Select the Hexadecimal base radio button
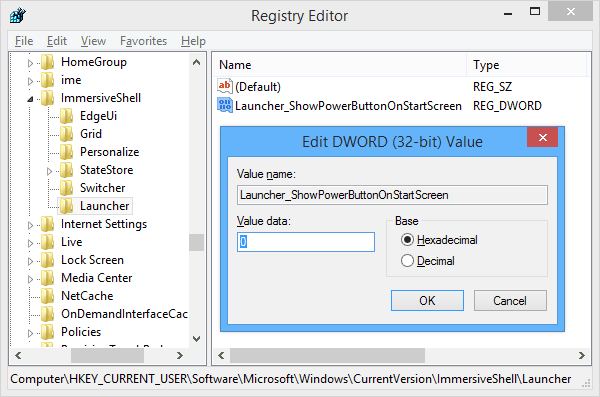Screen dimensions: 600x397 point(407,240)
